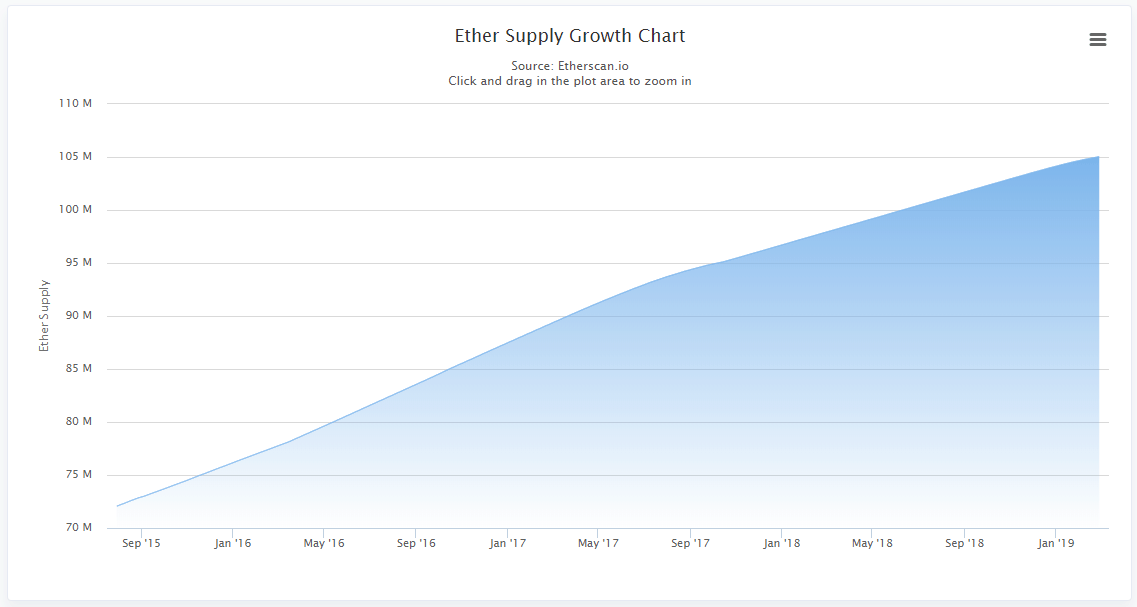This screenshot has width=1137, height=607.
Task: Click the area line's endpoint at 105 M
Action: (x=1099, y=157)
